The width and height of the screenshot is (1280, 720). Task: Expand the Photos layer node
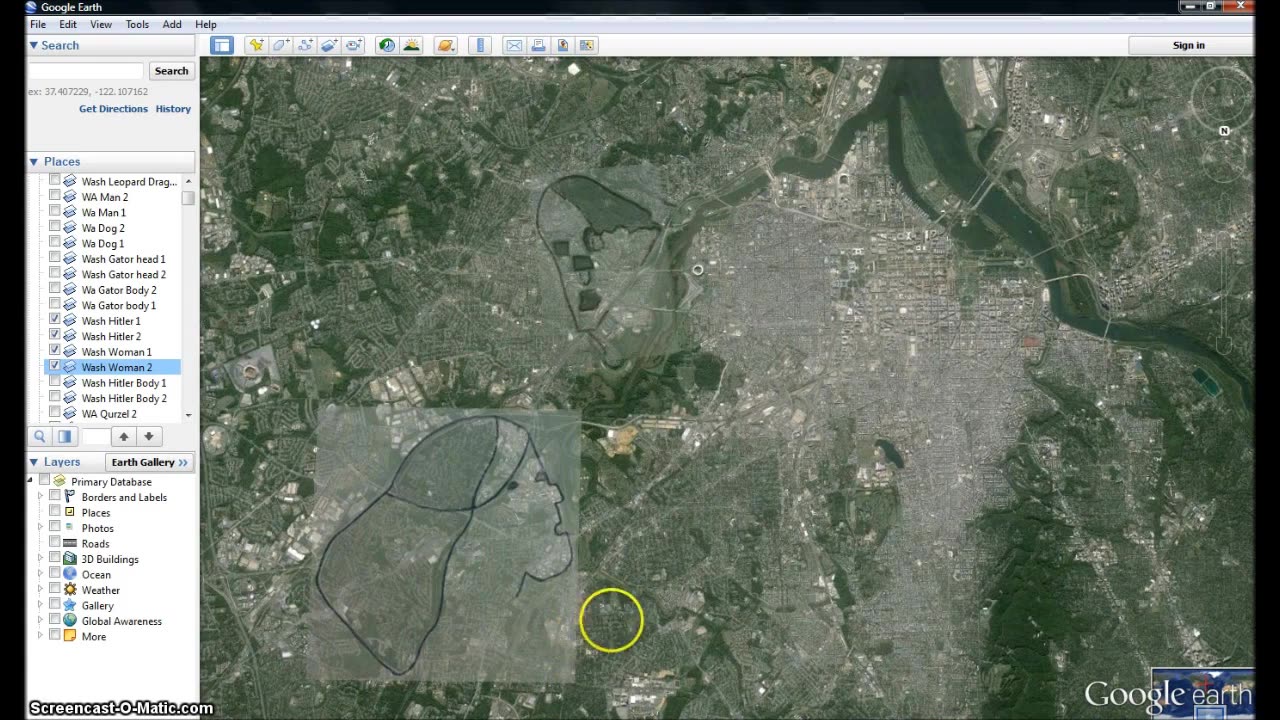click(x=41, y=528)
